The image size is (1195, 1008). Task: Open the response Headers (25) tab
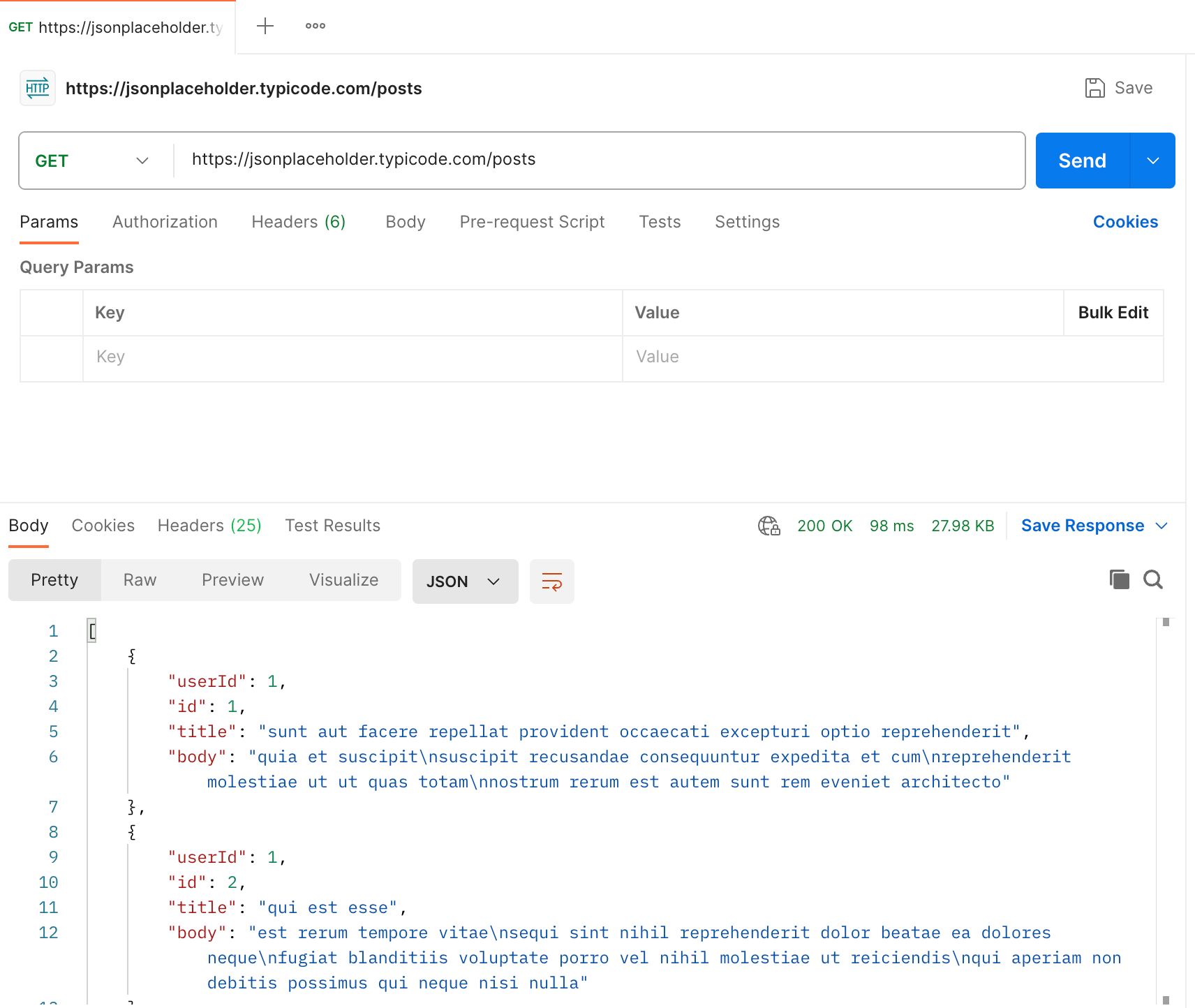click(209, 526)
